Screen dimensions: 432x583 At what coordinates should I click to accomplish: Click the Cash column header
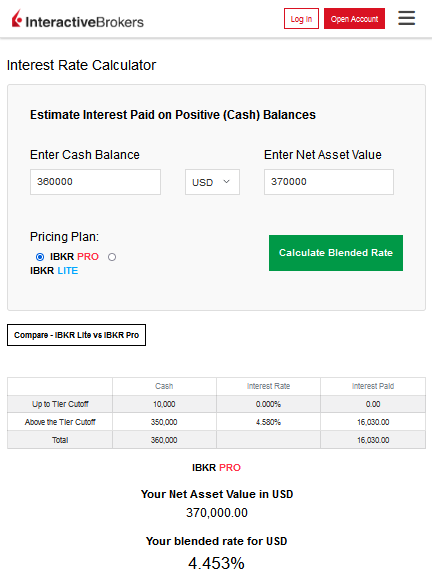(x=164, y=386)
